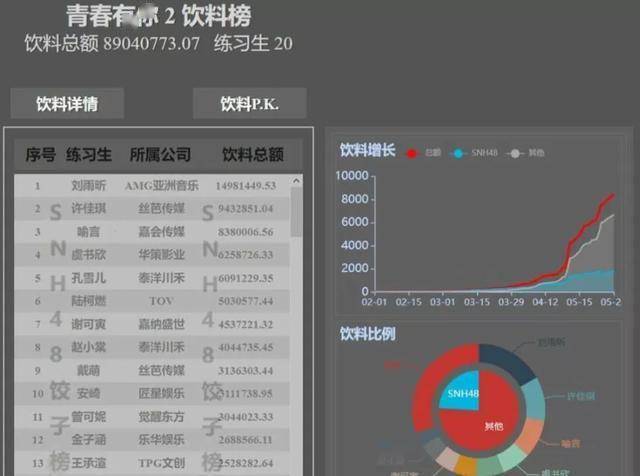Click company cell 匠星娱乐
Viewport: 640px width, 476px height.
click(x=162, y=394)
